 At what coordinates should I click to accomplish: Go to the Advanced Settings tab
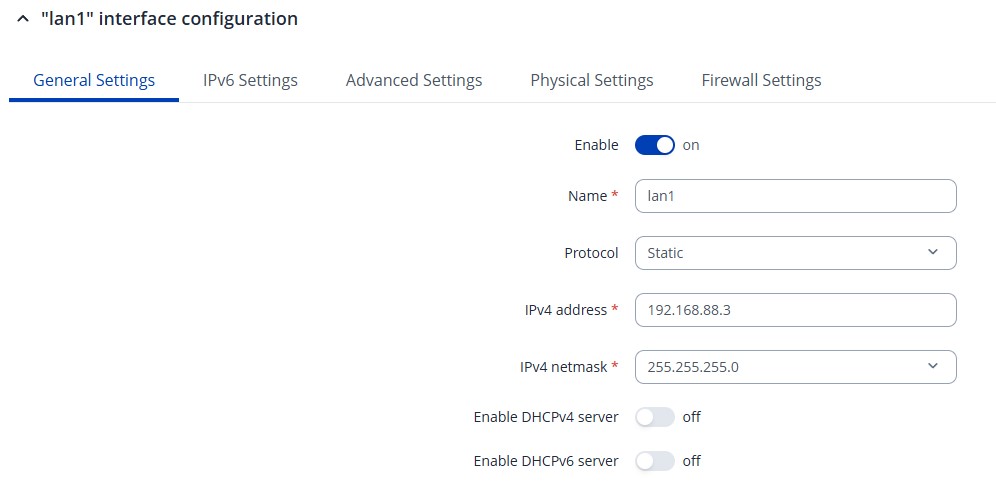(x=414, y=80)
